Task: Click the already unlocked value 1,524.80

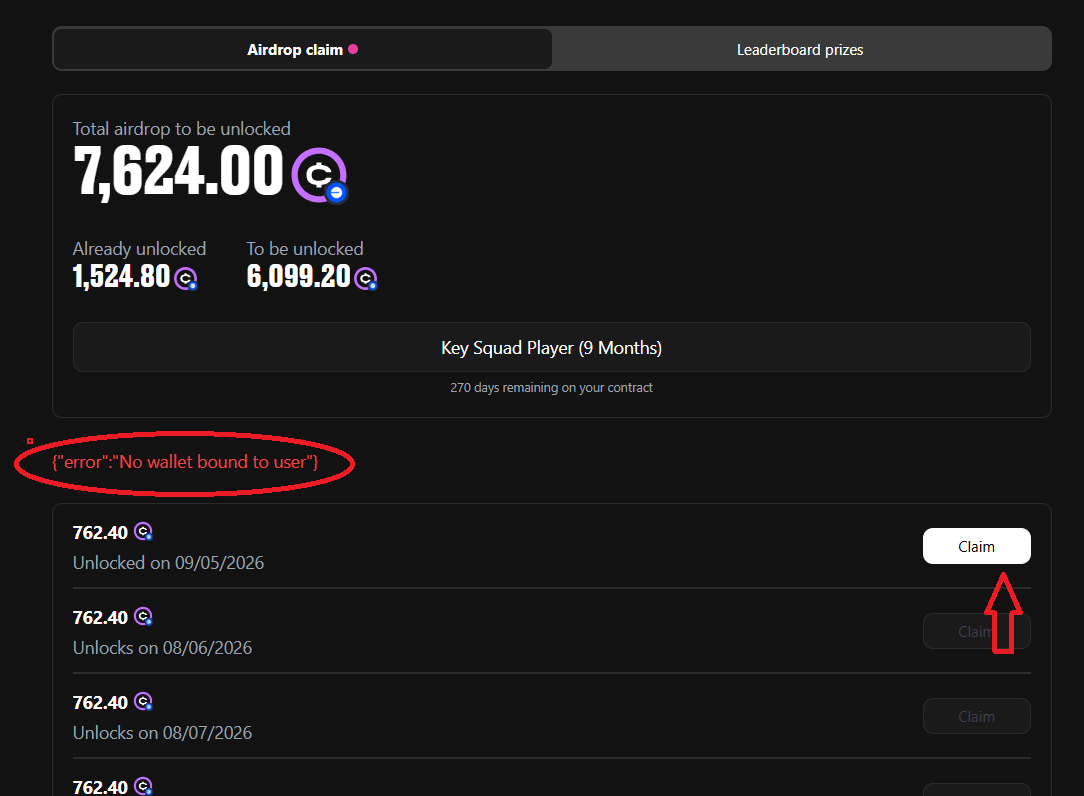Action: [x=122, y=277]
